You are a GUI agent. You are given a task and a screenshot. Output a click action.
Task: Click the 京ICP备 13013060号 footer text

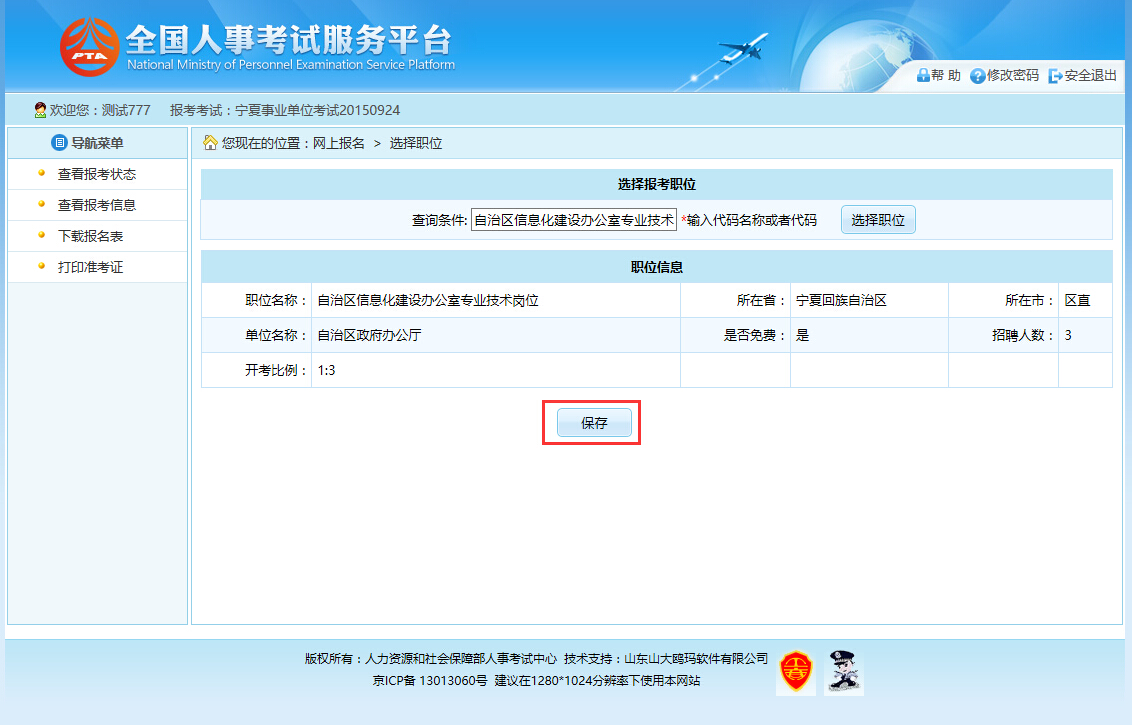(430, 680)
